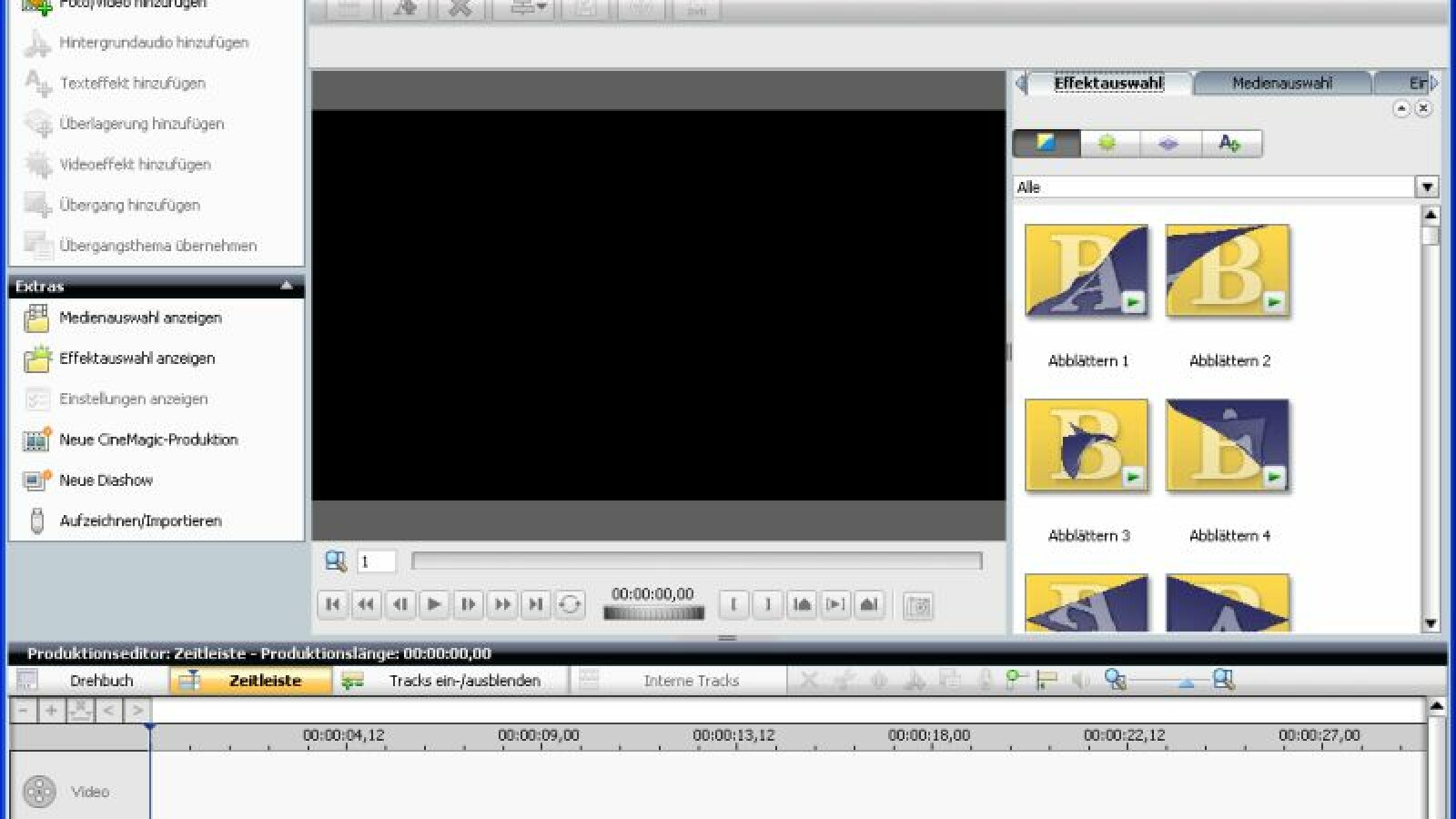1456x819 pixels.
Task: Select the transitions effect category icon
Action: (x=1046, y=143)
